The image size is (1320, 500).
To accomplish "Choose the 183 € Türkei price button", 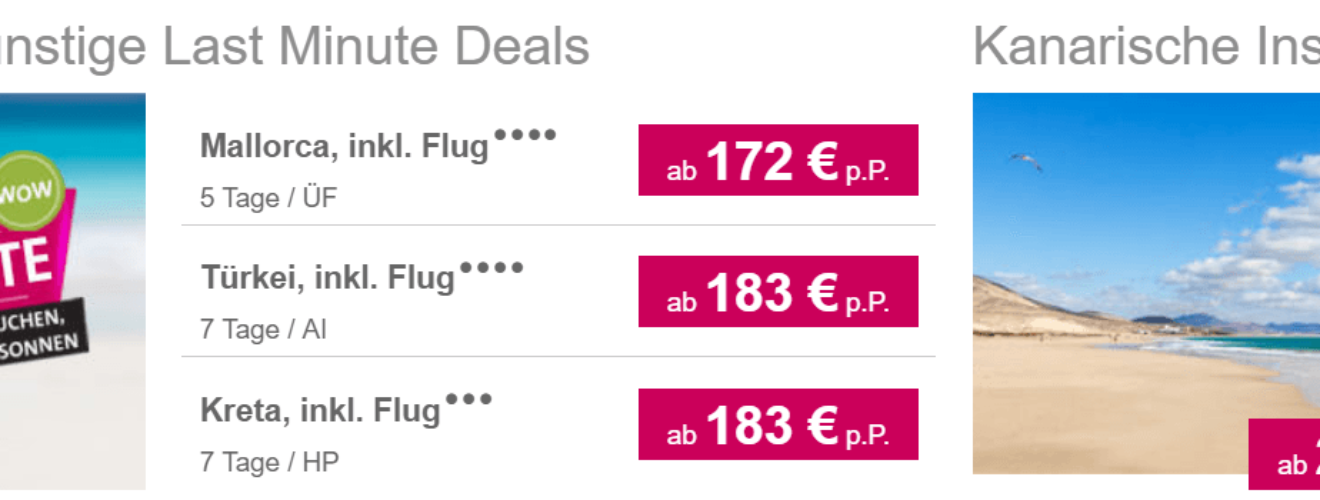I will (778, 291).
